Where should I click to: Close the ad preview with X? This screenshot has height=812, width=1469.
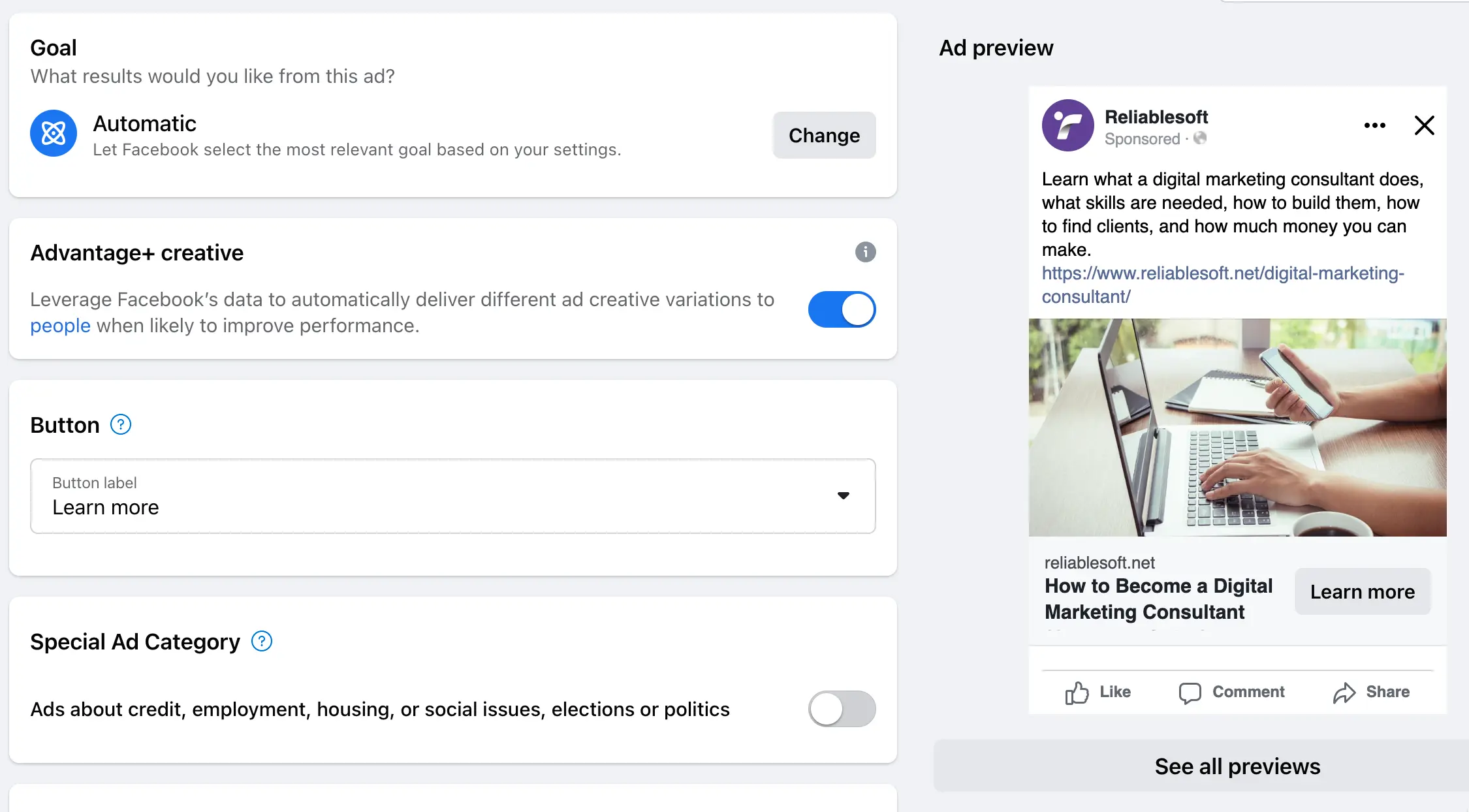click(1424, 125)
